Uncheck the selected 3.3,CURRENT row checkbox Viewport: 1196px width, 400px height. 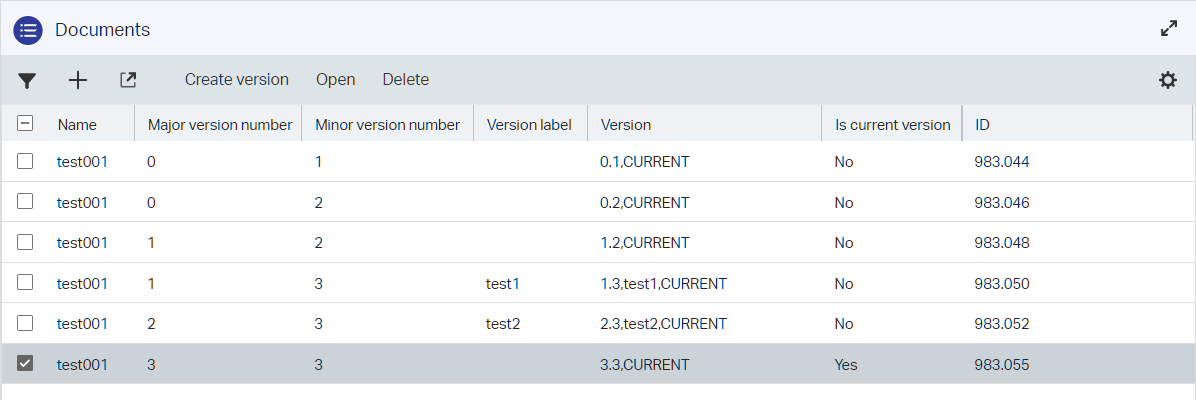pos(26,363)
